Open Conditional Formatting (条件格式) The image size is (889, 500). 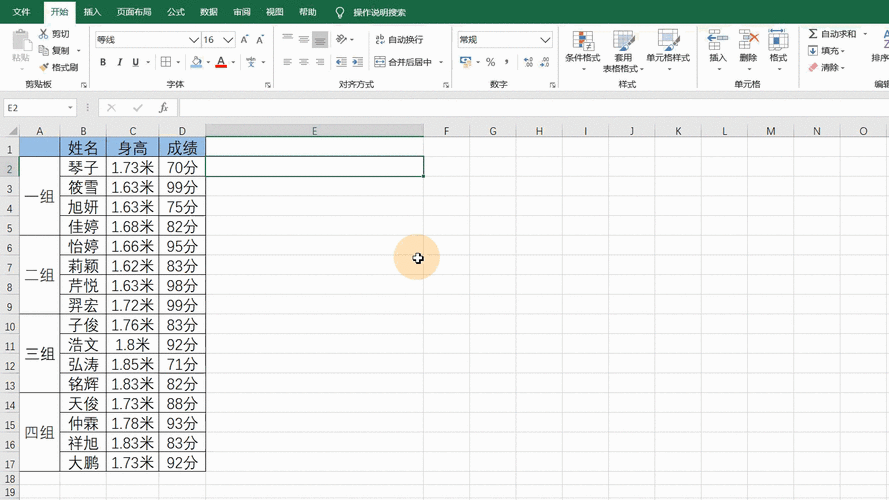click(x=583, y=50)
